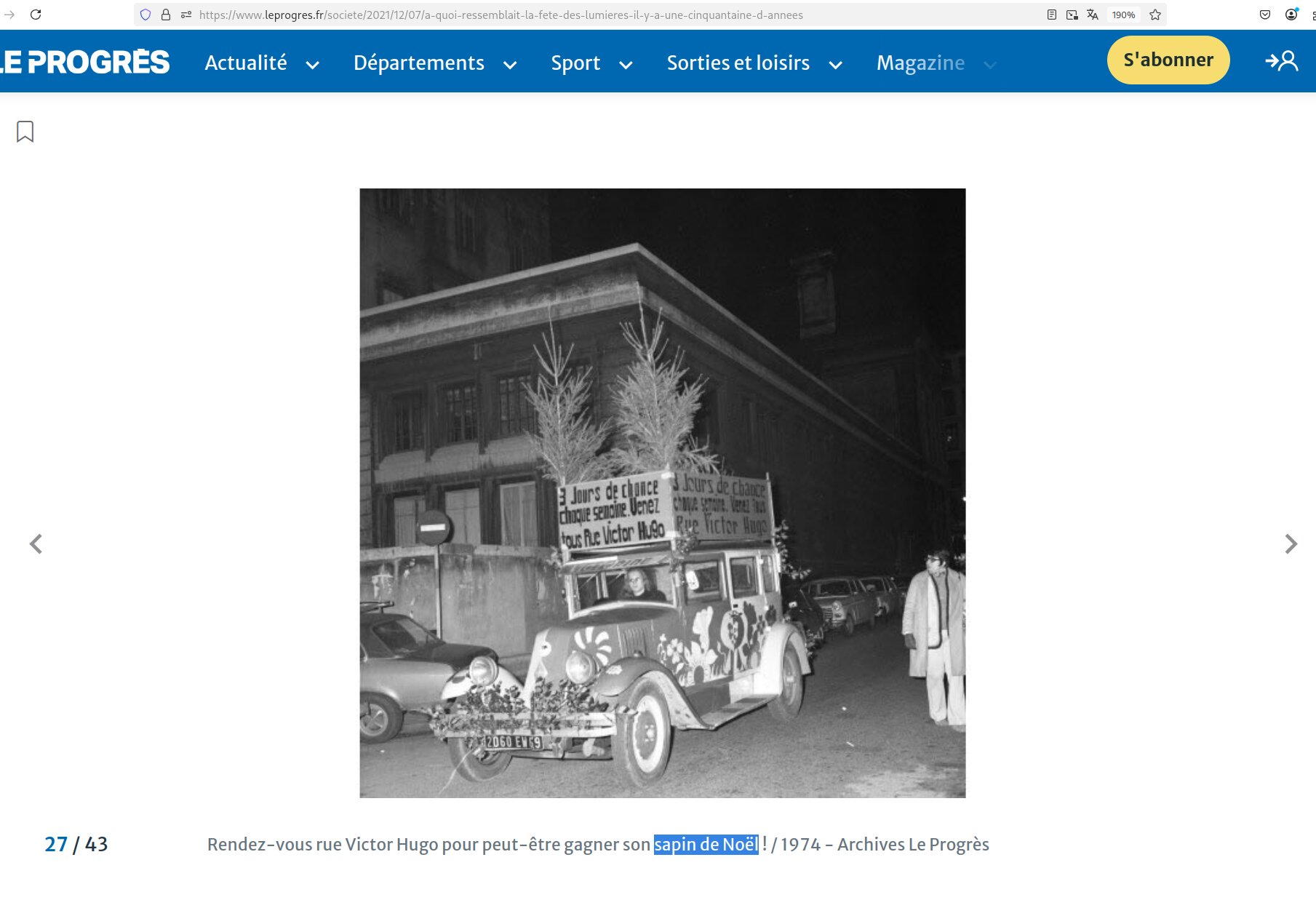Open the user login icon
The image size is (1316, 900).
(1282, 61)
